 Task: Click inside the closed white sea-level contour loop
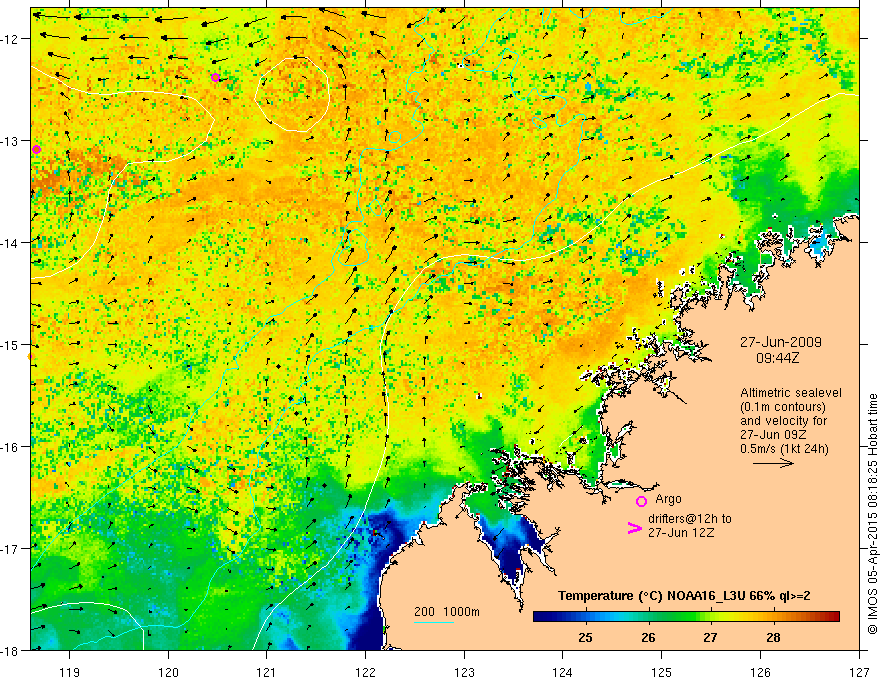(292, 94)
